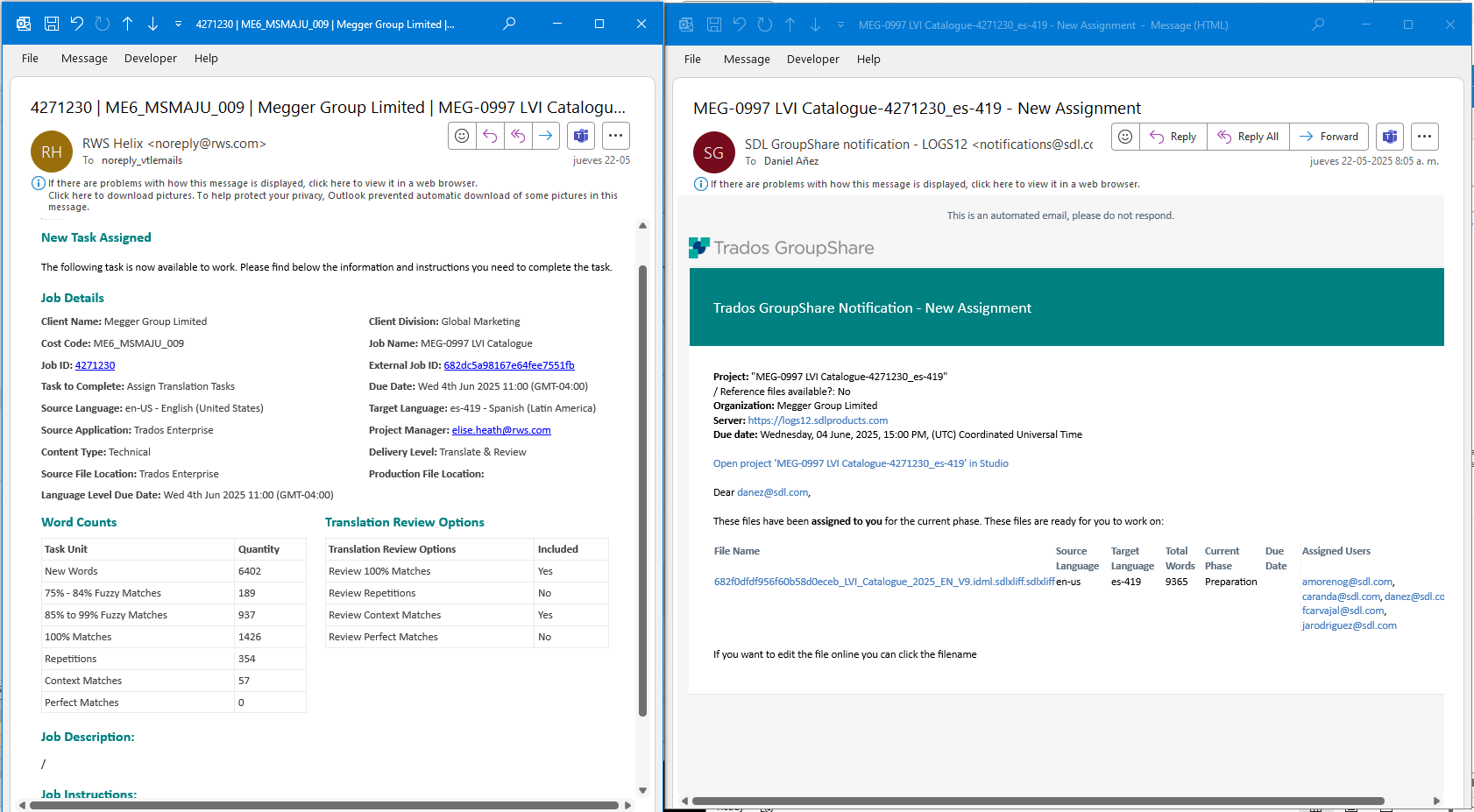Open Help tab in left window
Viewport: 1474px width, 812px height.
tap(206, 58)
